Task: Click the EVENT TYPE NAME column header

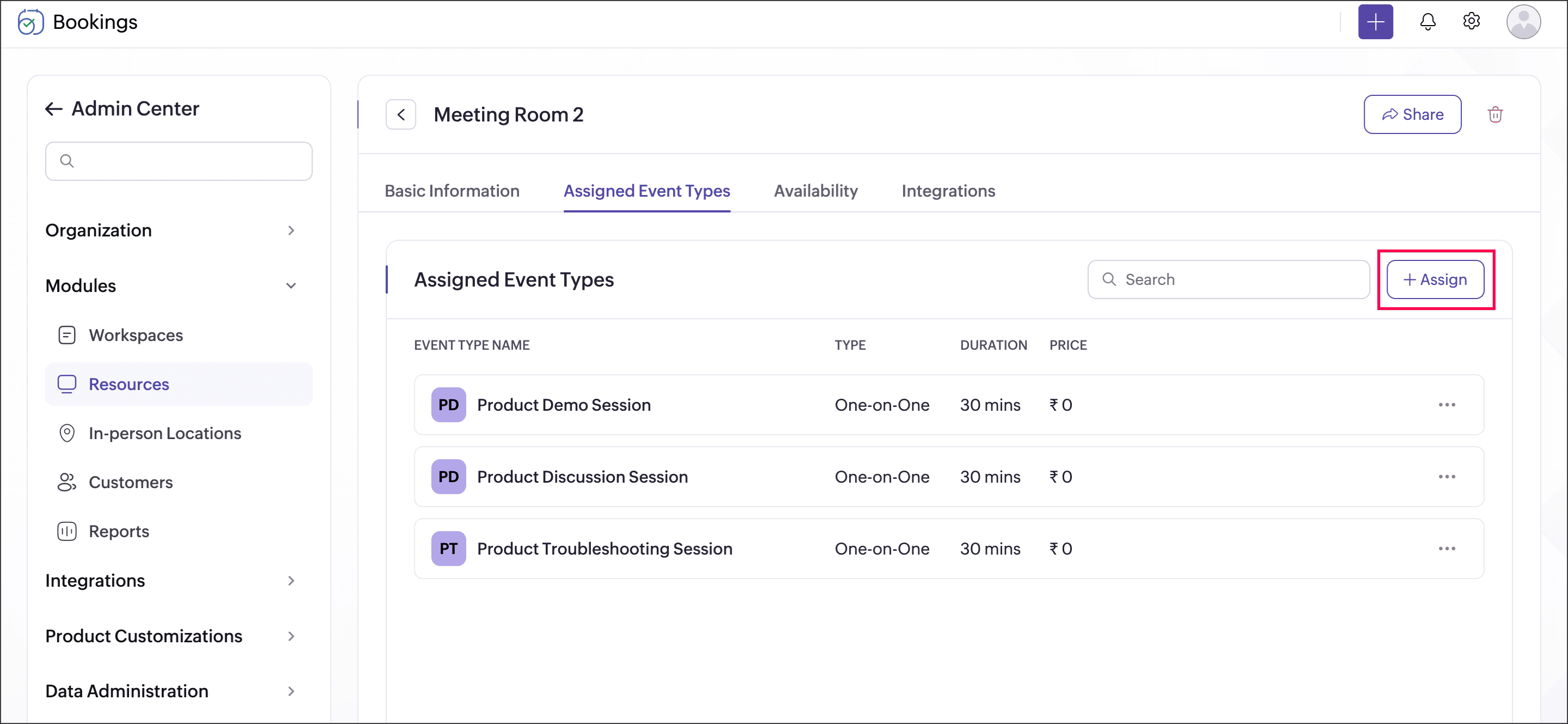Action: tap(472, 345)
